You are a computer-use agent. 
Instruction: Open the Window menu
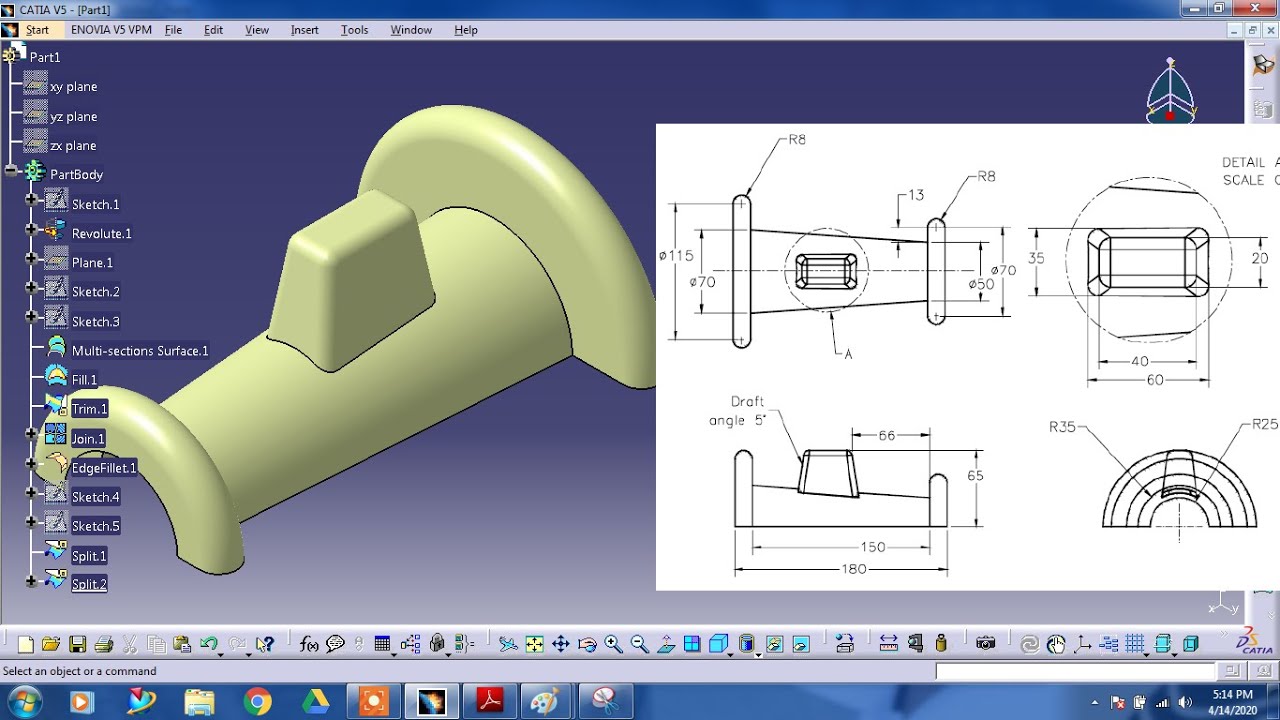click(x=411, y=30)
